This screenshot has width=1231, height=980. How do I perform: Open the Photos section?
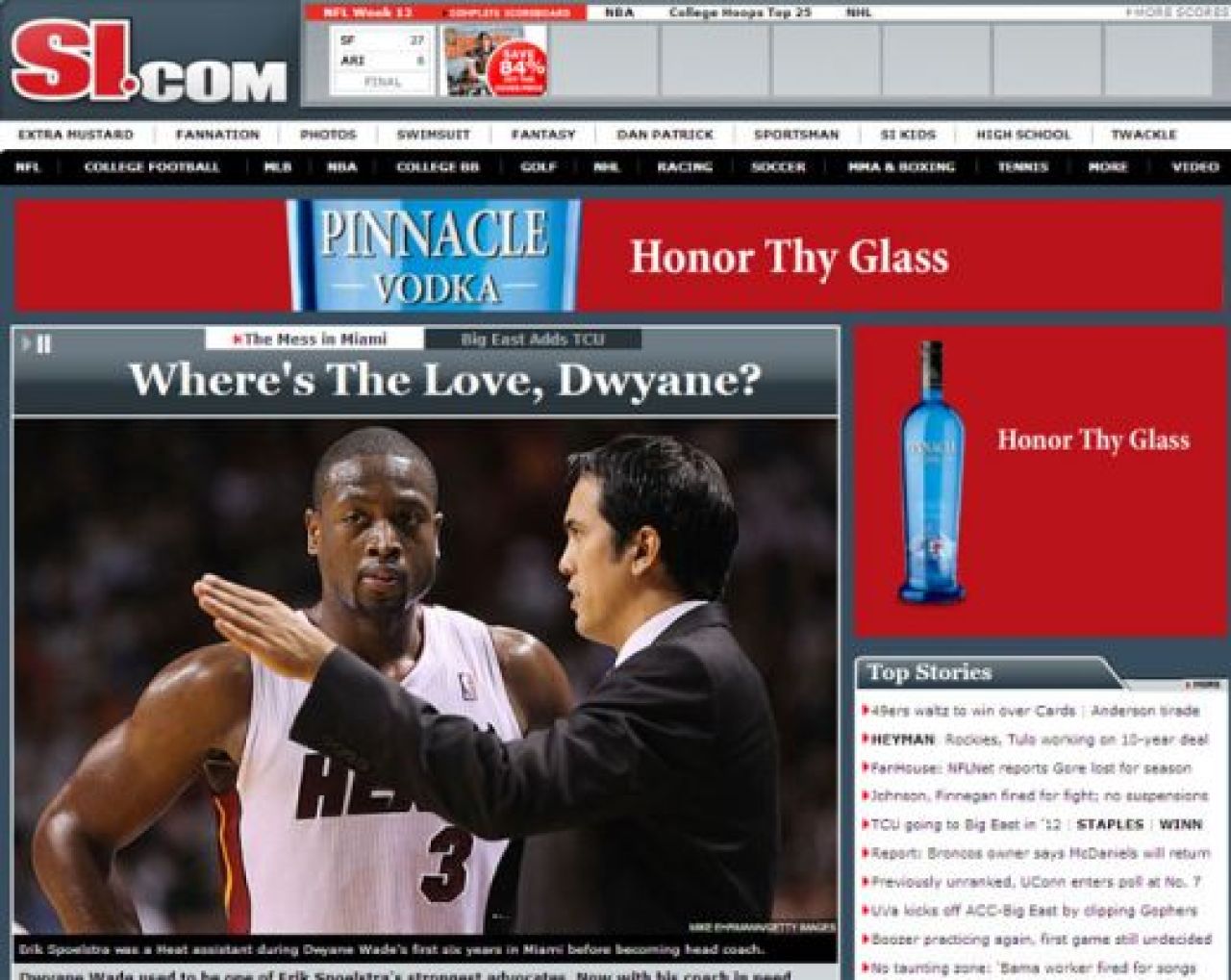(x=328, y=135)
